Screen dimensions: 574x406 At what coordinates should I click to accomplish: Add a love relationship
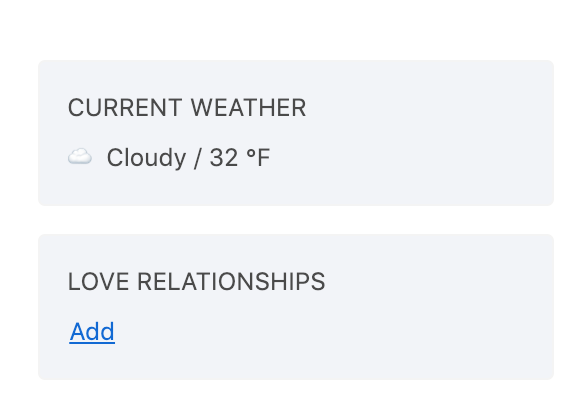pyautogui.click(x=92, y=332)
